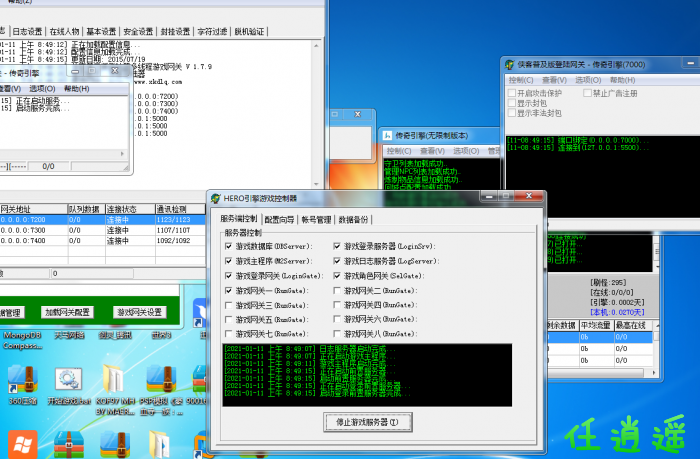Open 查看(V) menu in login gateway window
700x459 pixels.
(x=554, y=80)
